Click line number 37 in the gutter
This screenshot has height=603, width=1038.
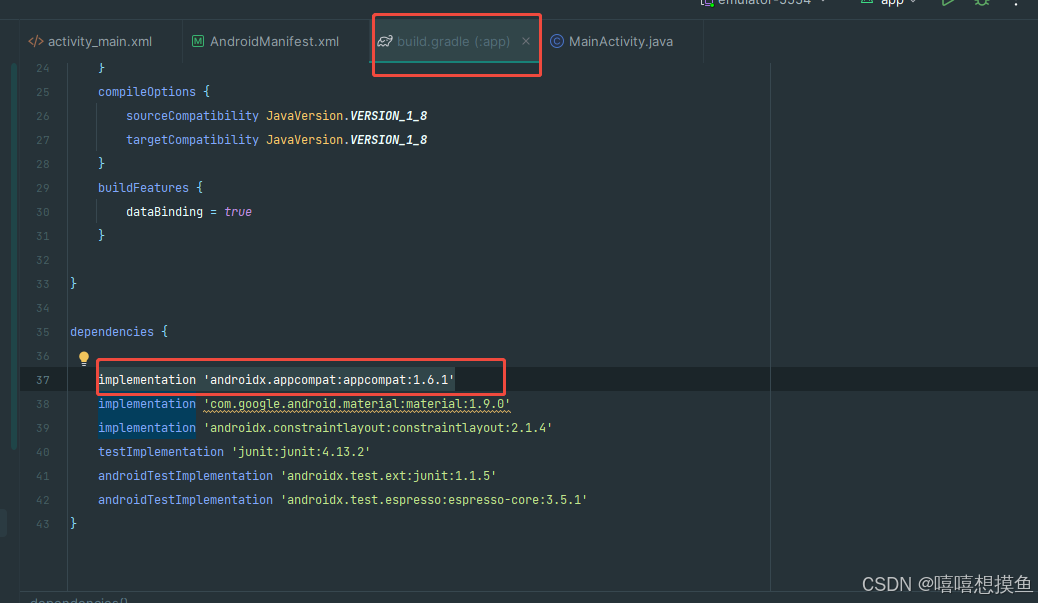coord(42,379)
